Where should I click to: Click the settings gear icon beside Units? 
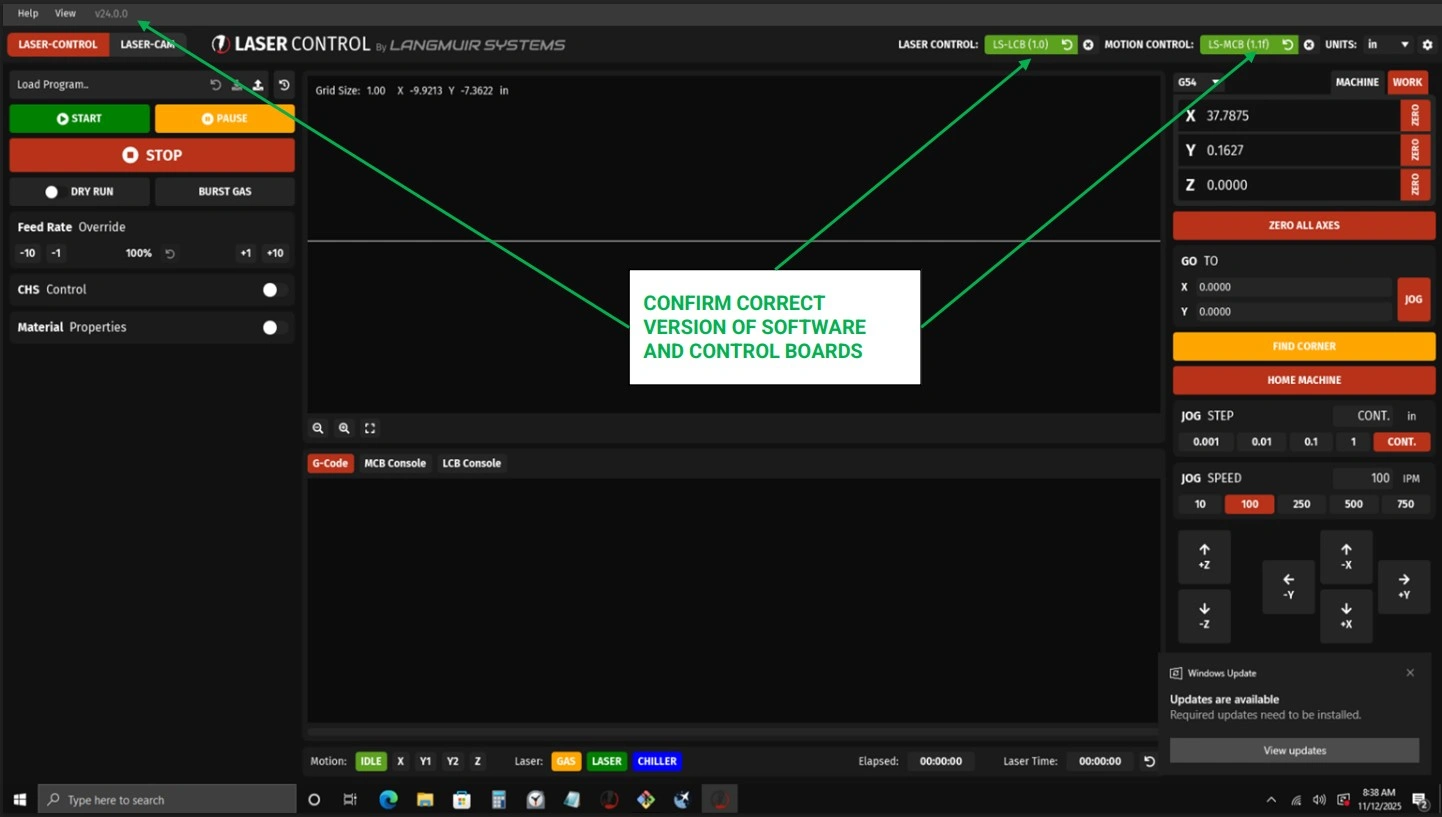(x=1428, y=45)
